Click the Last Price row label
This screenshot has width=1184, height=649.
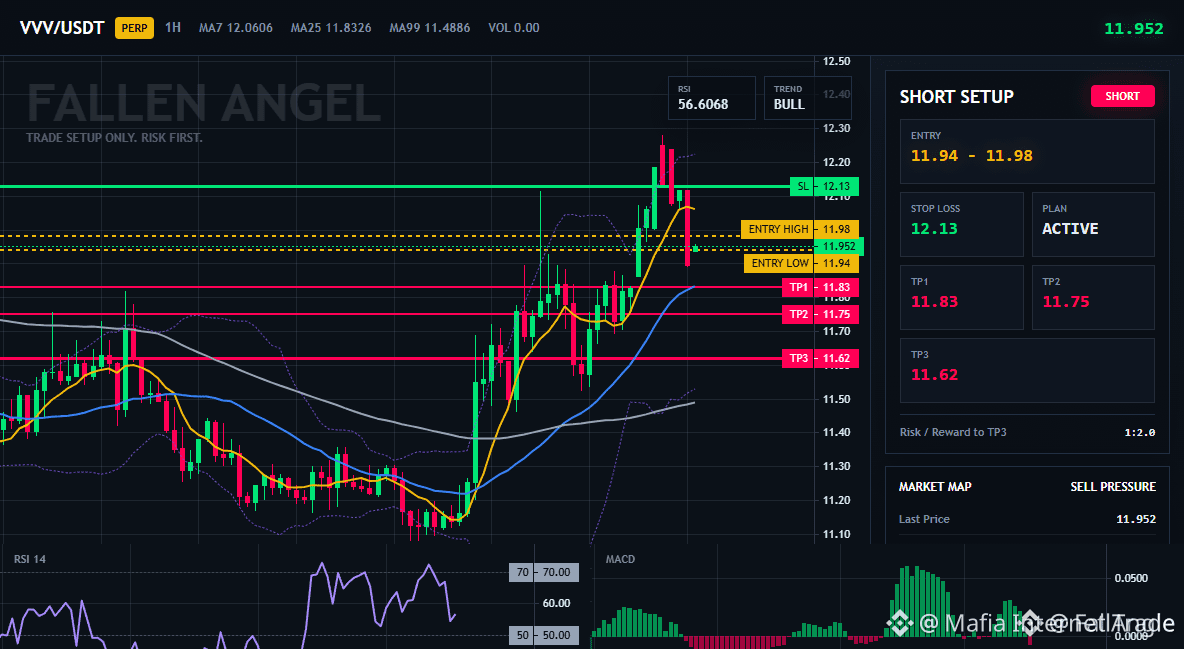(x=924, y=519)
